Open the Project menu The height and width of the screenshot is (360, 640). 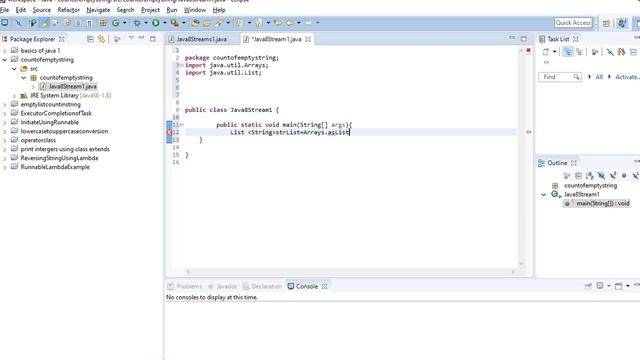pyautogui.click(x=150, y=10)
